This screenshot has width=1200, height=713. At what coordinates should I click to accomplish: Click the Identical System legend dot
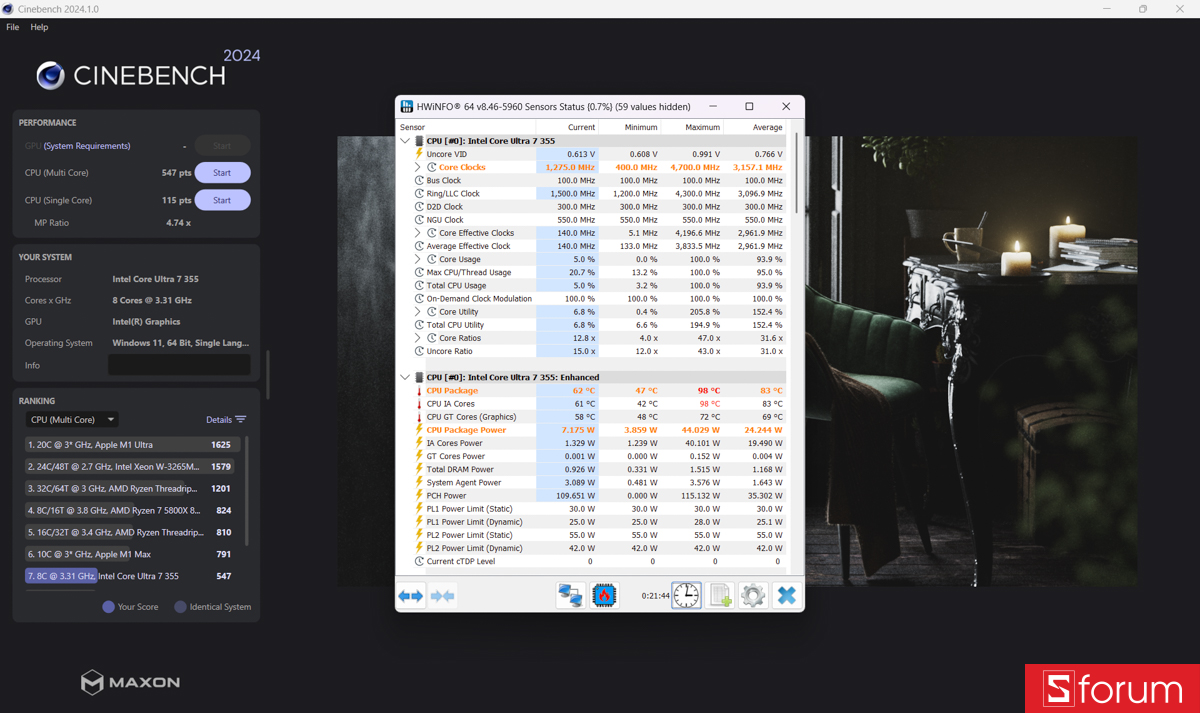(x=180, y=606)
